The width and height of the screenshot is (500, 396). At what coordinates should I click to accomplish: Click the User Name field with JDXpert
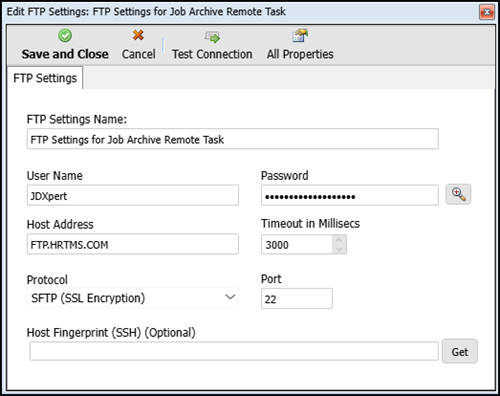click(x=133, y=196)
